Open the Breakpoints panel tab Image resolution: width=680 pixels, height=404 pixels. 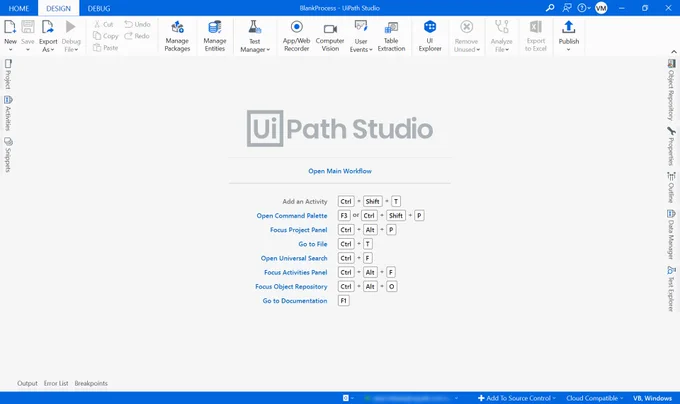tap(91, 383)
